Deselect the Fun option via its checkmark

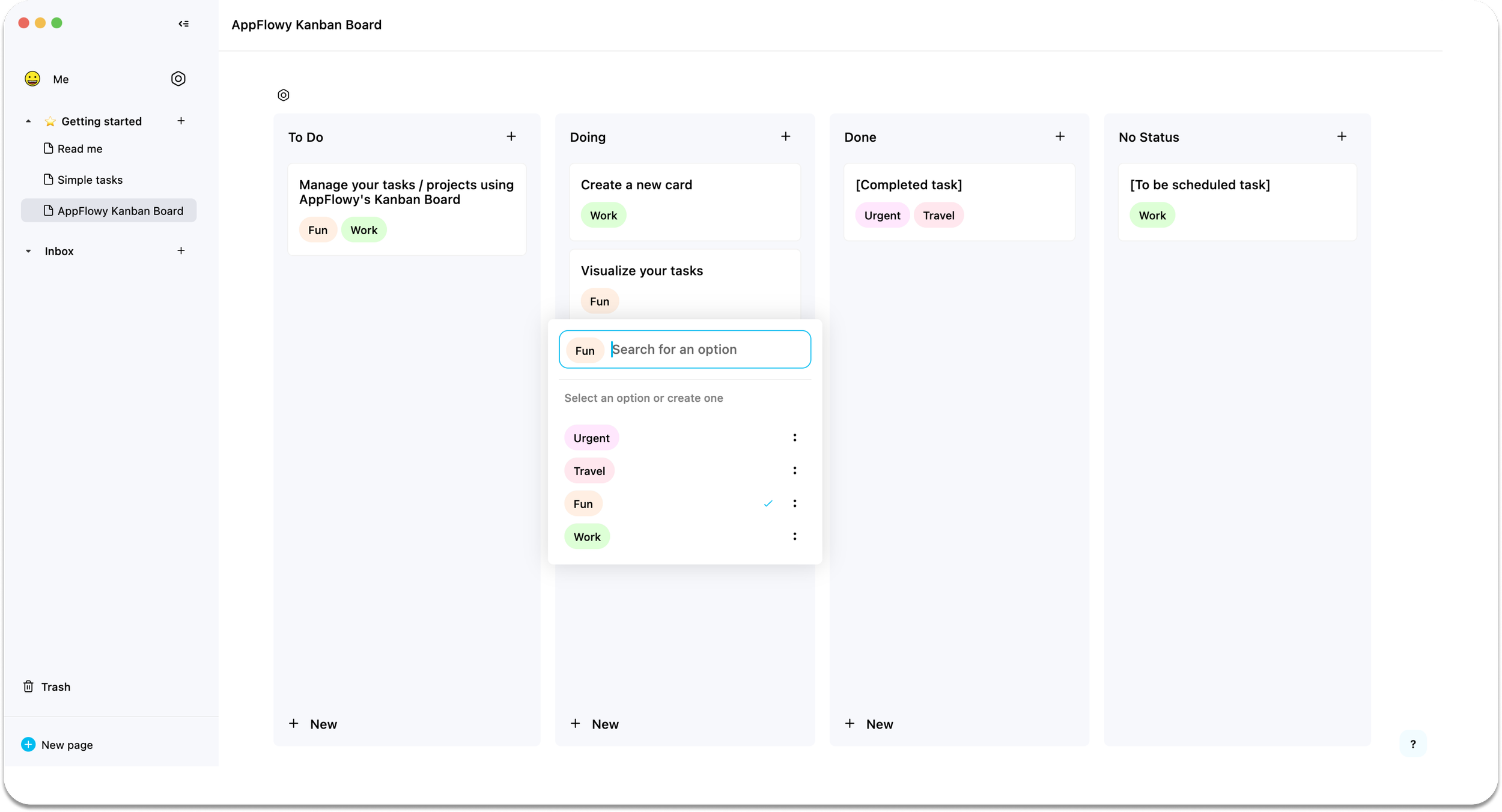pyautogui.click(x=768, y=503)
